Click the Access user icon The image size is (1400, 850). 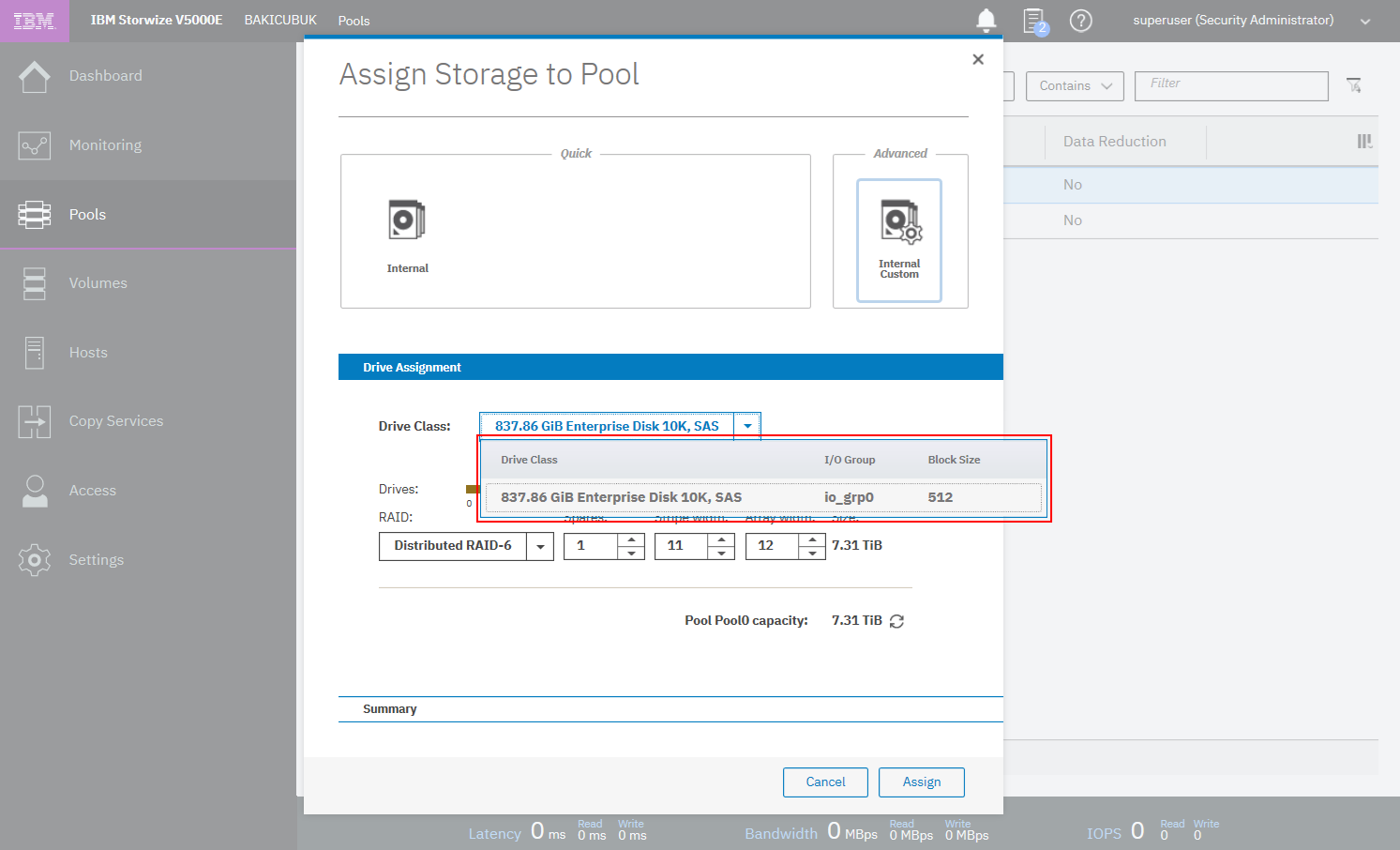(x=35, y=491)
